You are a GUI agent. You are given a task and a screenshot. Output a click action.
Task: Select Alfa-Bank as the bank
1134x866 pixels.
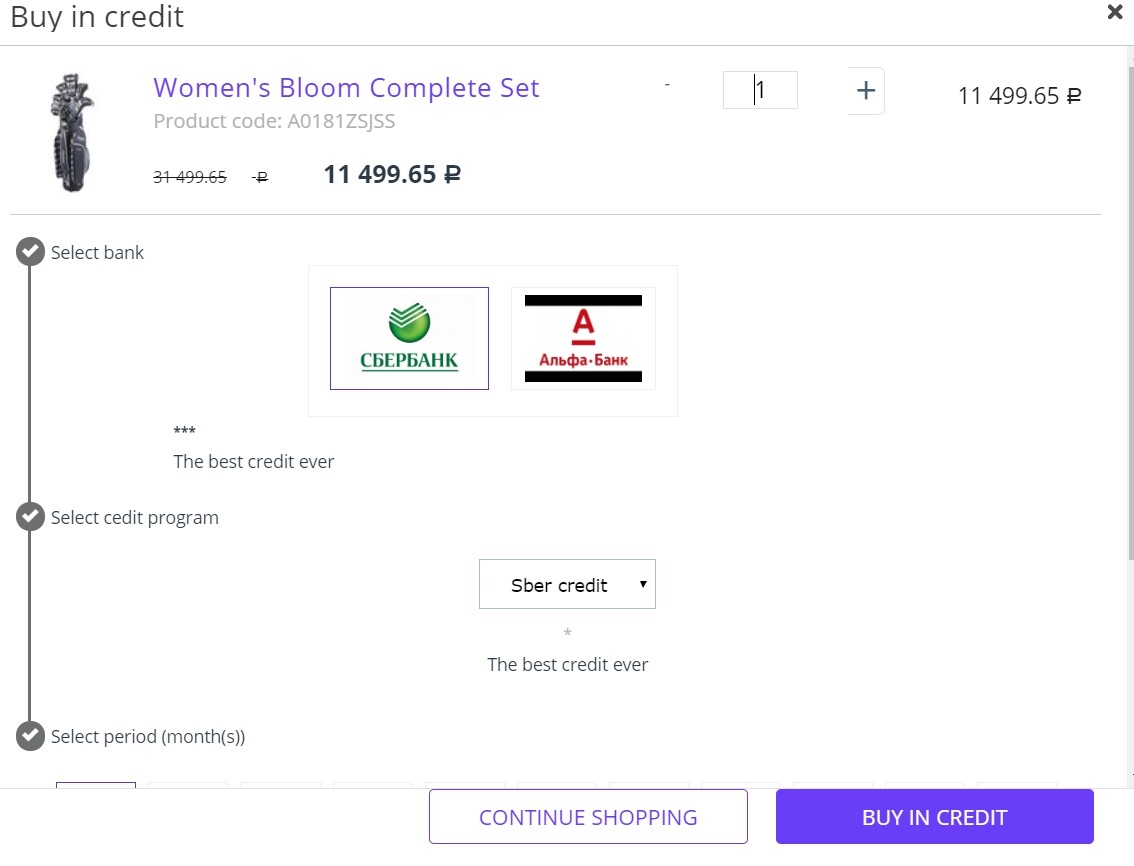tap(584, 339)
